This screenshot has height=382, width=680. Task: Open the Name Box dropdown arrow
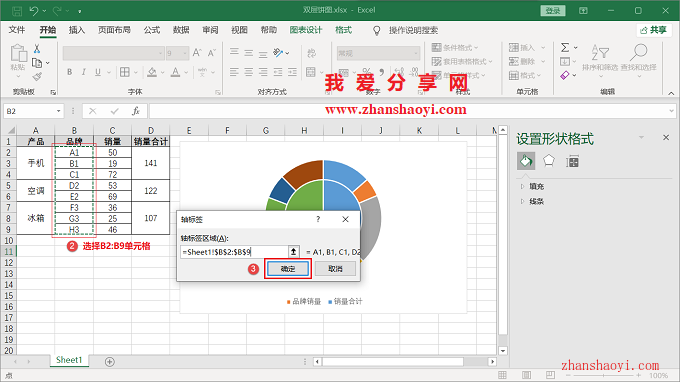tap(59, 111)
